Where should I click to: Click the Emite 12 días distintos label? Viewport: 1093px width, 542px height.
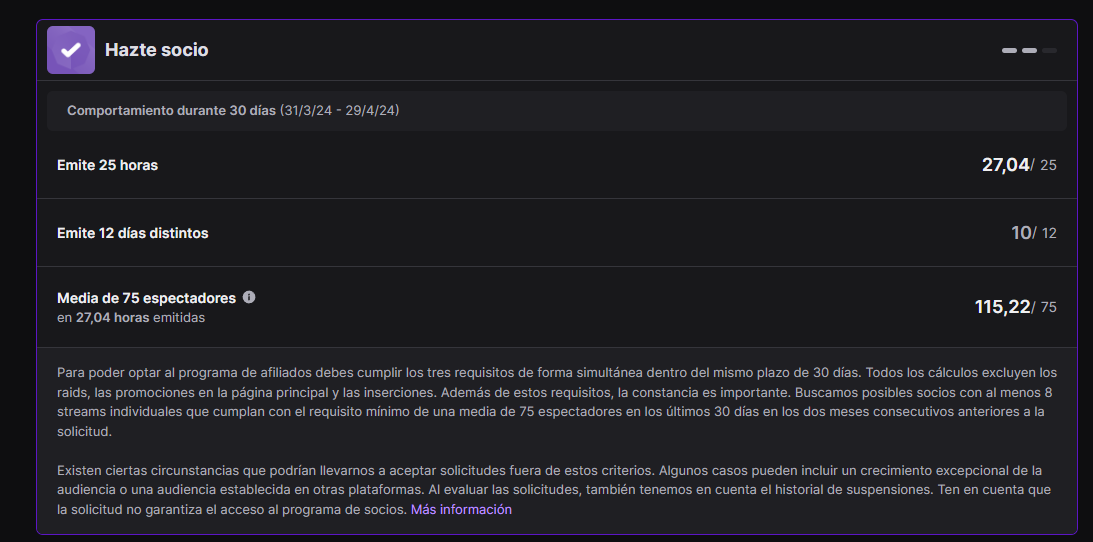pos(132,233)
